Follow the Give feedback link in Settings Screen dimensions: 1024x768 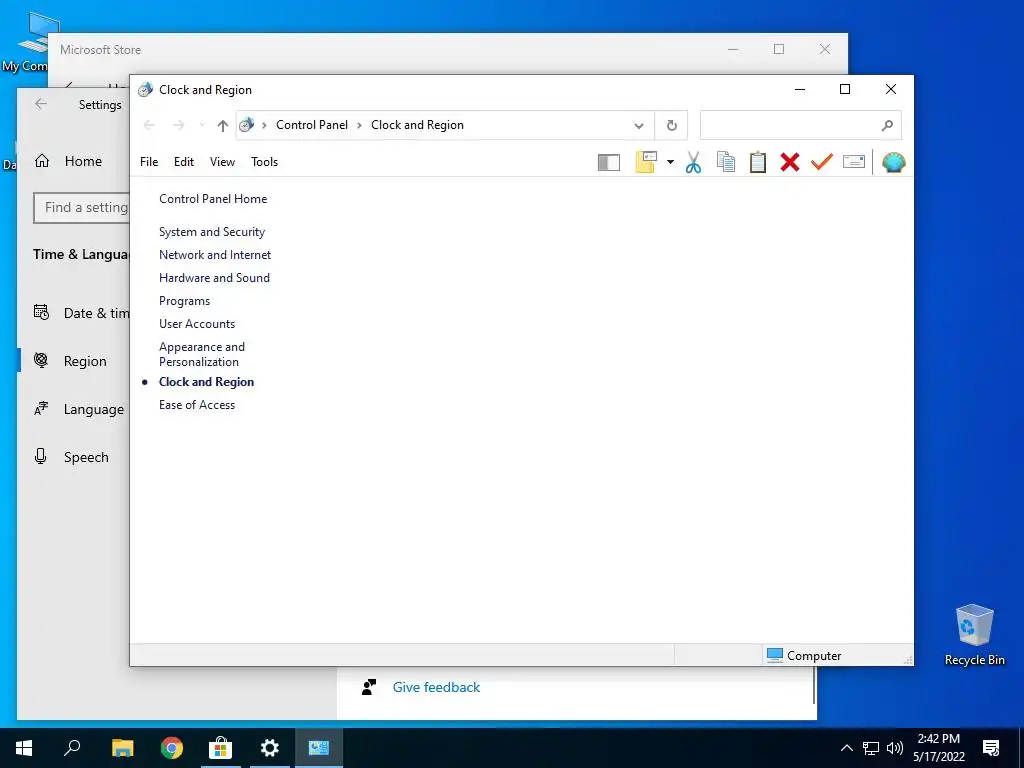436,687
